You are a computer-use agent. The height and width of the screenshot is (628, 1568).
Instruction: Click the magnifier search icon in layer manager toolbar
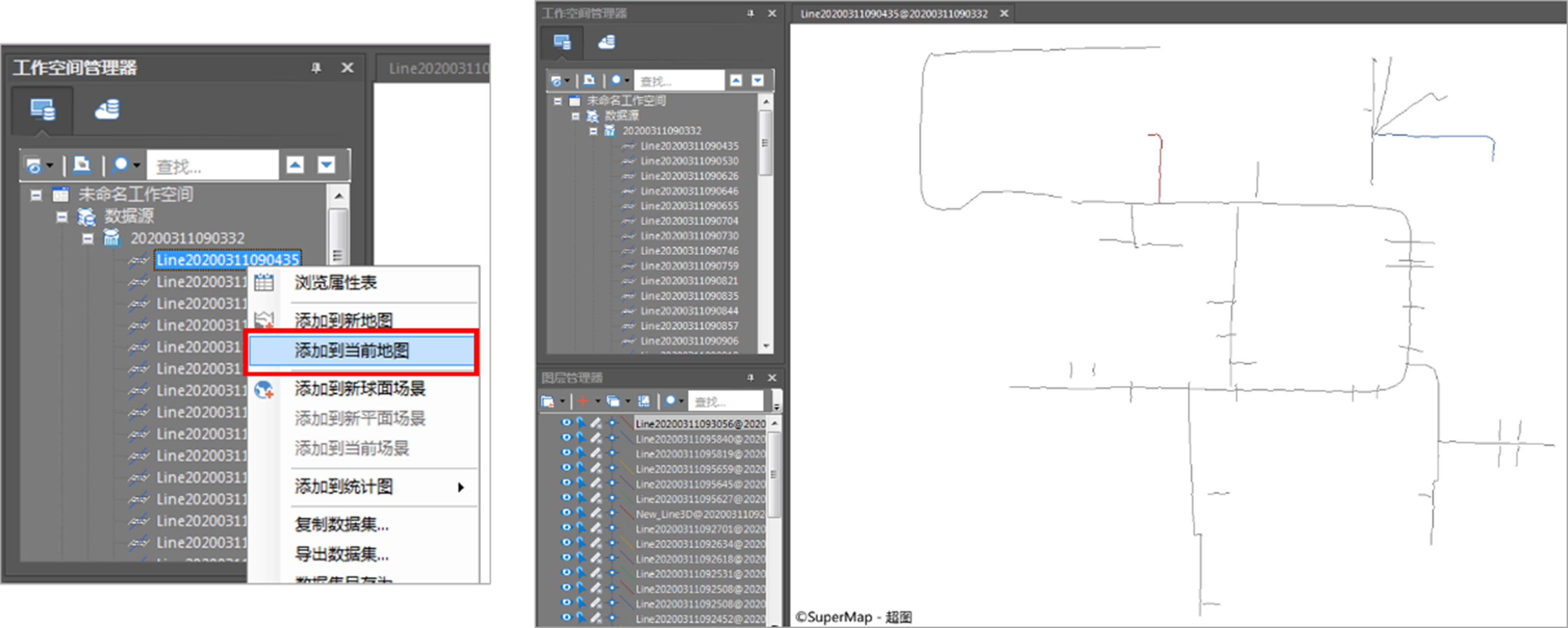click(x=670, y=401)
